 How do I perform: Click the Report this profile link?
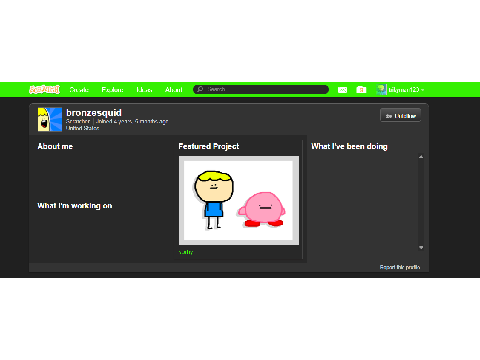tap(400, 267)
